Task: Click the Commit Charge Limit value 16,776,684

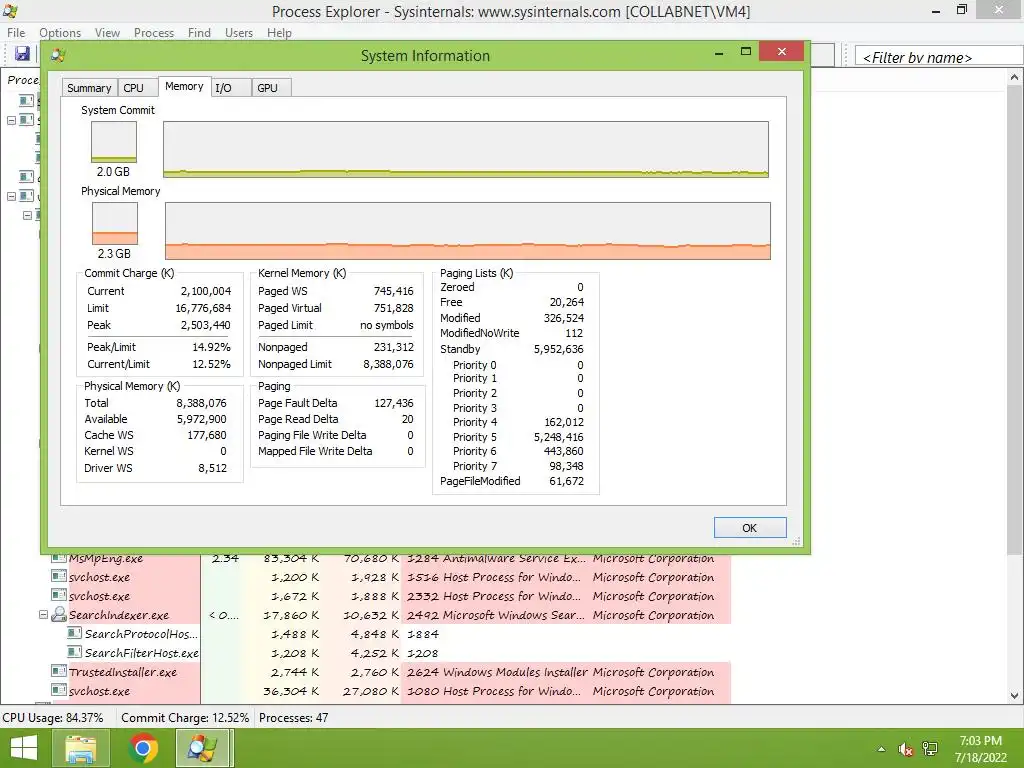Action: click(203, 308)
